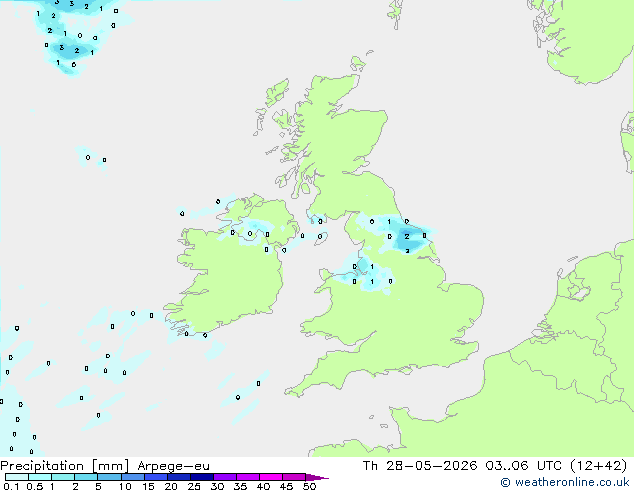
Task: Click the (12+42) forecast run label
Action: click(x=598, y=466)
